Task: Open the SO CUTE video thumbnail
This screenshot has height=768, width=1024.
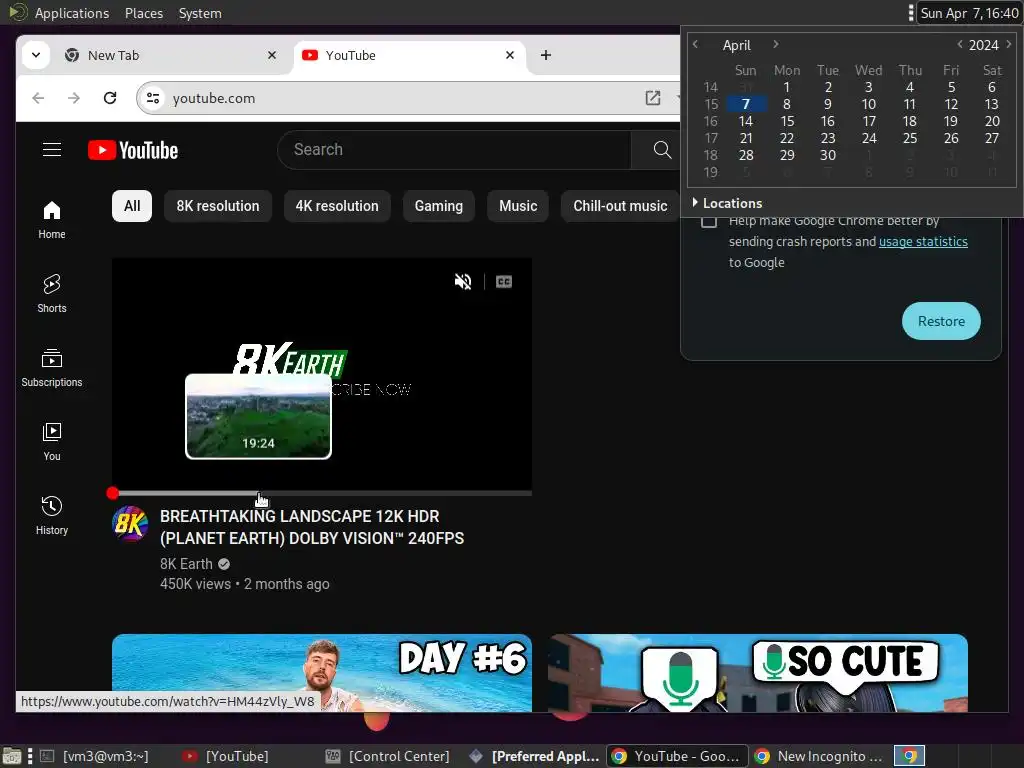Action: tap(758, 673)
